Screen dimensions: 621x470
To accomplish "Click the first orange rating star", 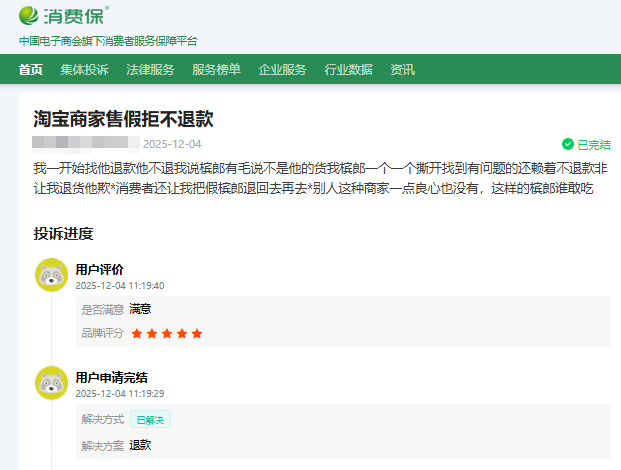I will tap(137, 333).
